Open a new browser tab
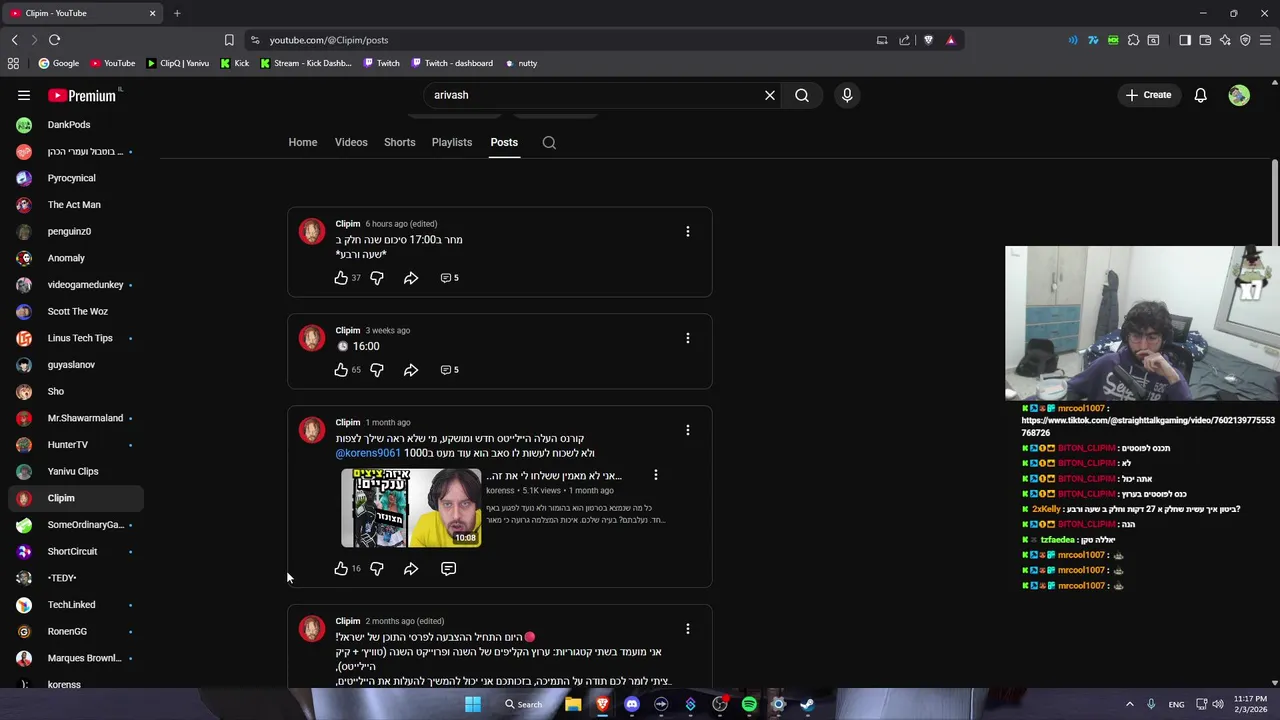This screenshot has height=720, width=1280. tap(177, 13)
